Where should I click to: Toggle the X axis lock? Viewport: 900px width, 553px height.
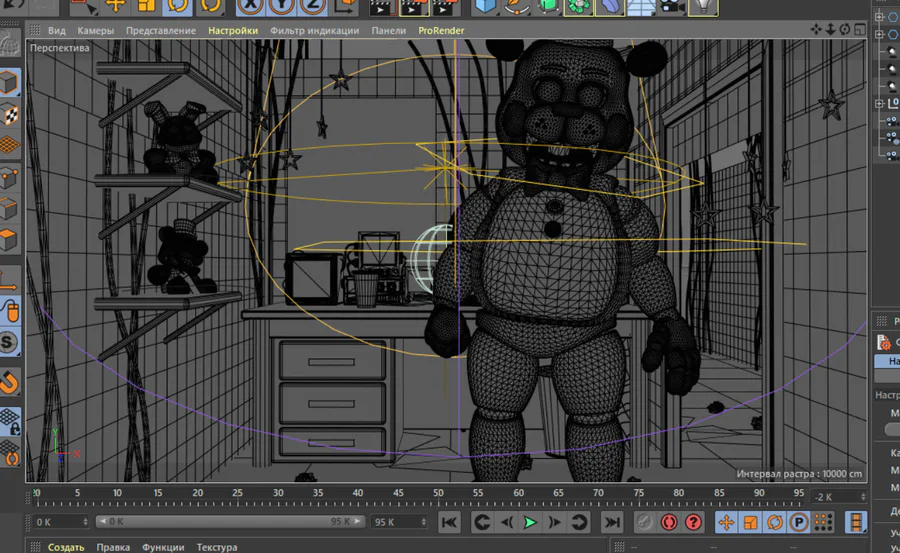[251, 6]
